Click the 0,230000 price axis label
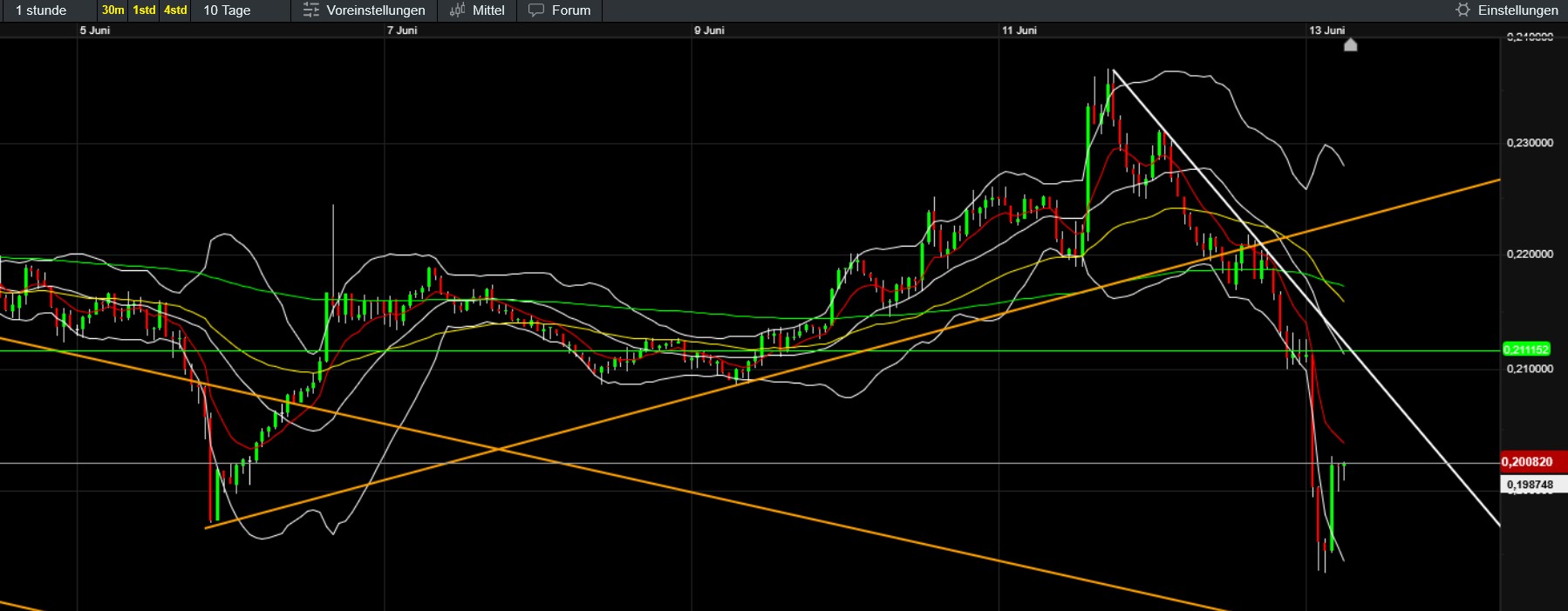This screenshot has height=611, width=1568. click(x=1530, y=143)
